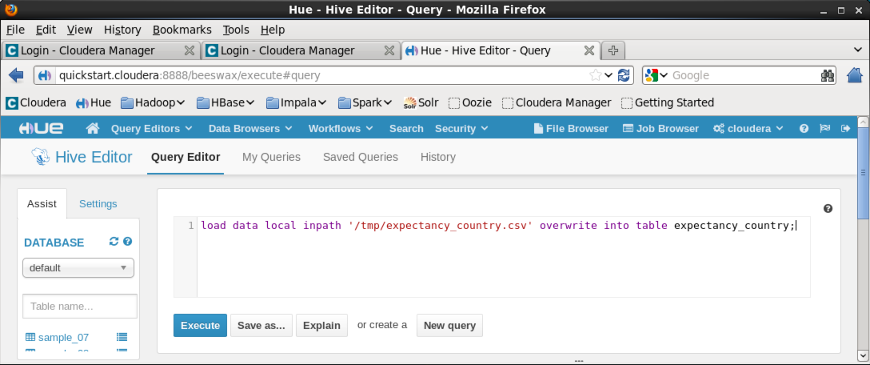Open a new tab with the plus button
870x365 pixels.
tap(613, 50)
